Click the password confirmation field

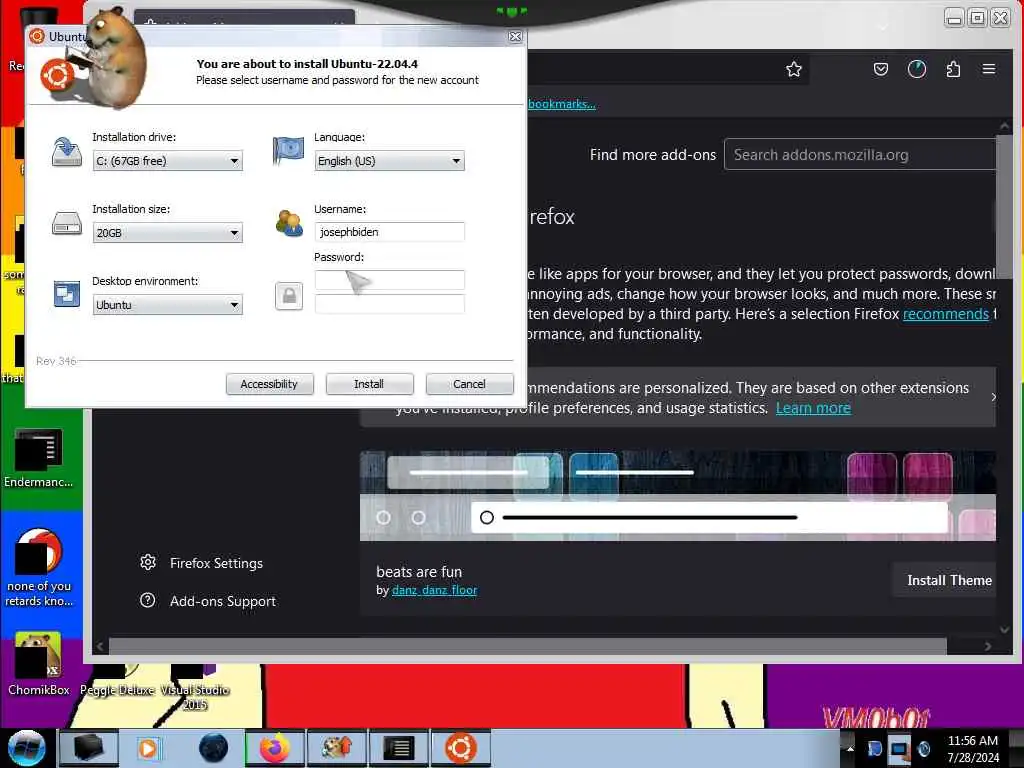coord(389,304)
